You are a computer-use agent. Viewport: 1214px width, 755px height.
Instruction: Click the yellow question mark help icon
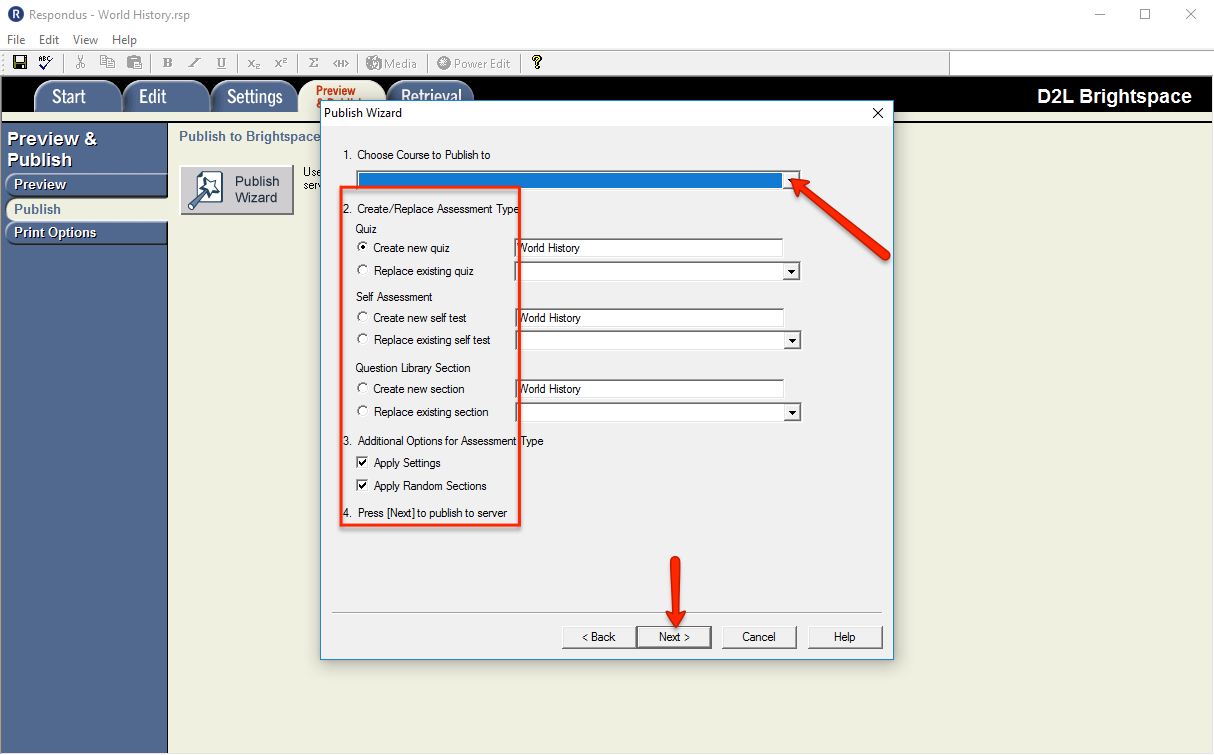tap(537, 63)
